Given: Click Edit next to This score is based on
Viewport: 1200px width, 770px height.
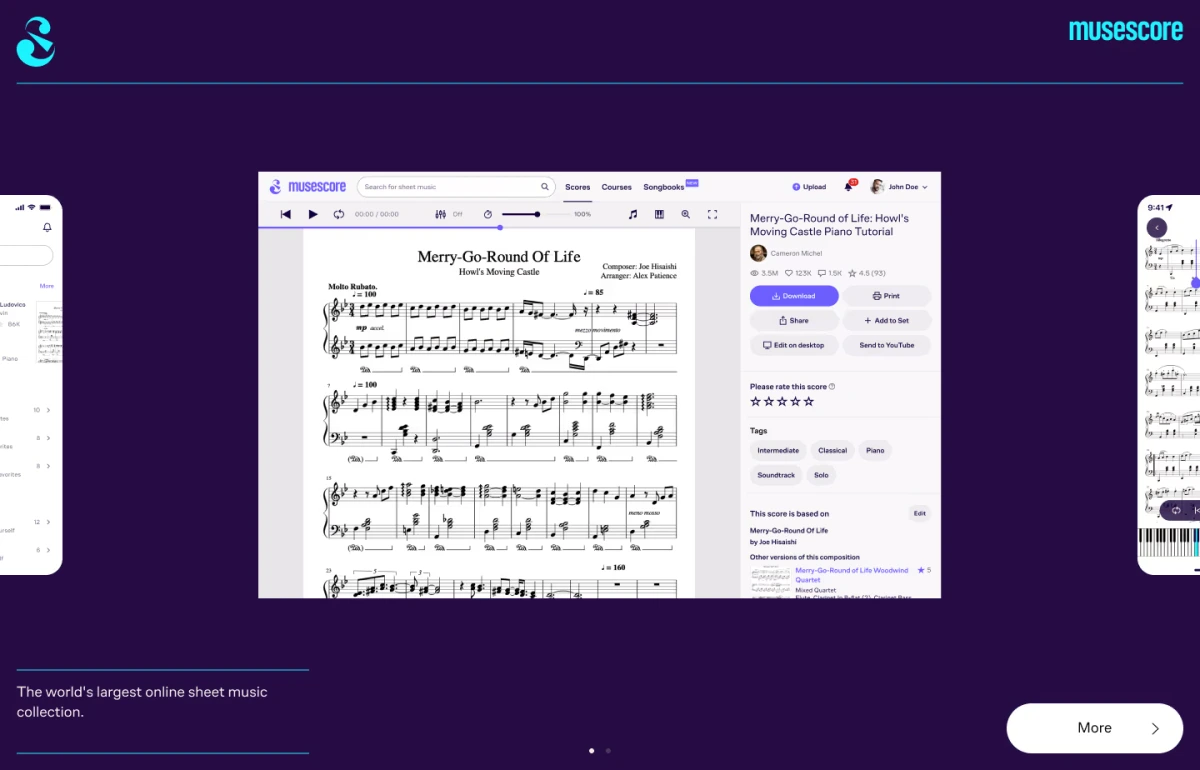Looking at the screenshot, I should (x=920, y=513).
